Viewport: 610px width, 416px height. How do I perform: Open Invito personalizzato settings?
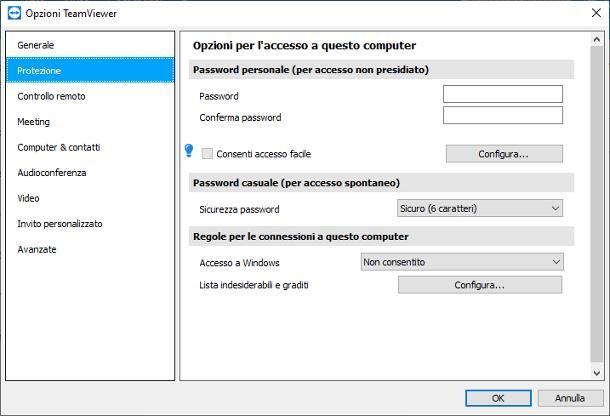point(60,224)
